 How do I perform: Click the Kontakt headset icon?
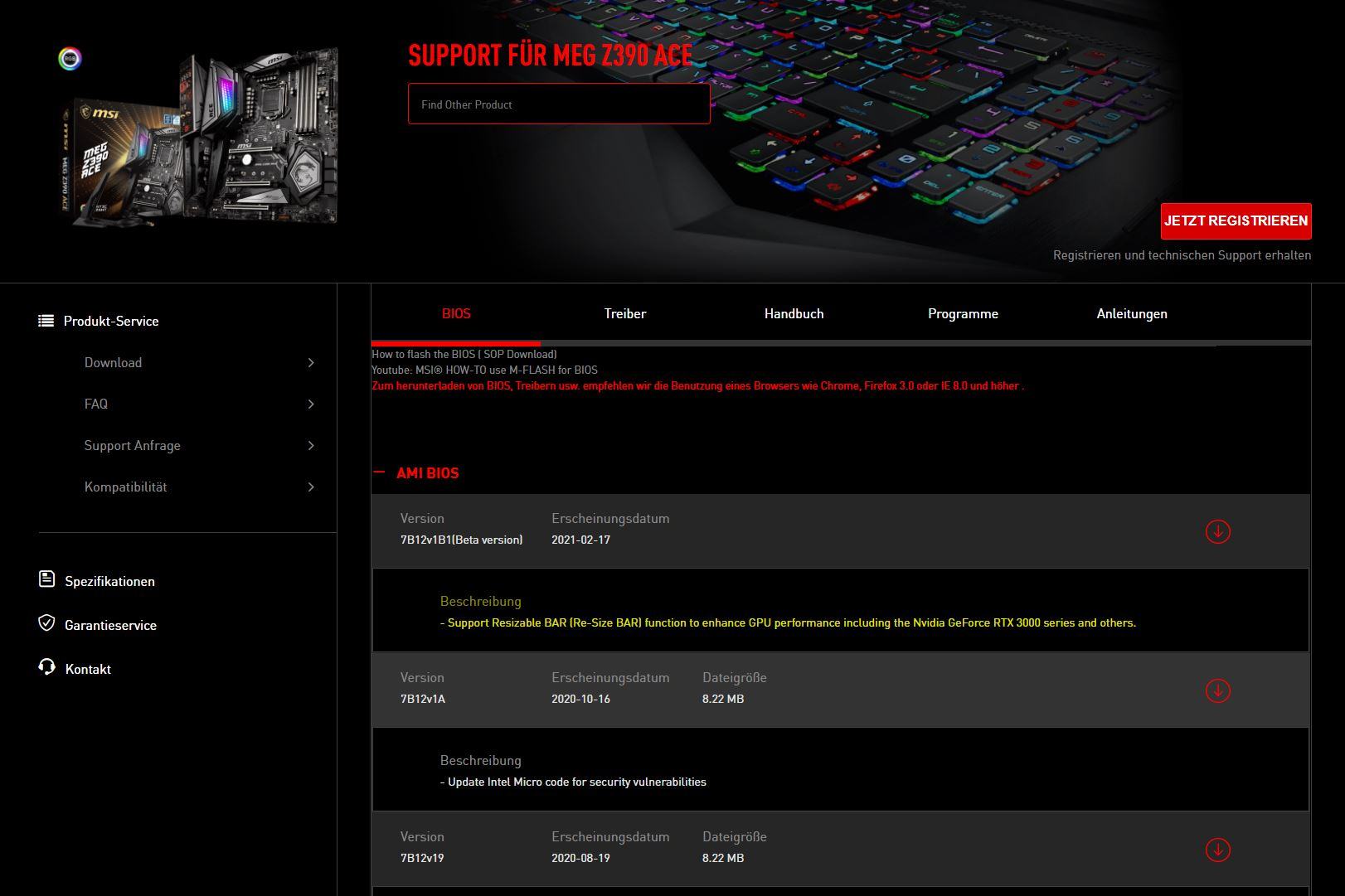pos(46,667)
